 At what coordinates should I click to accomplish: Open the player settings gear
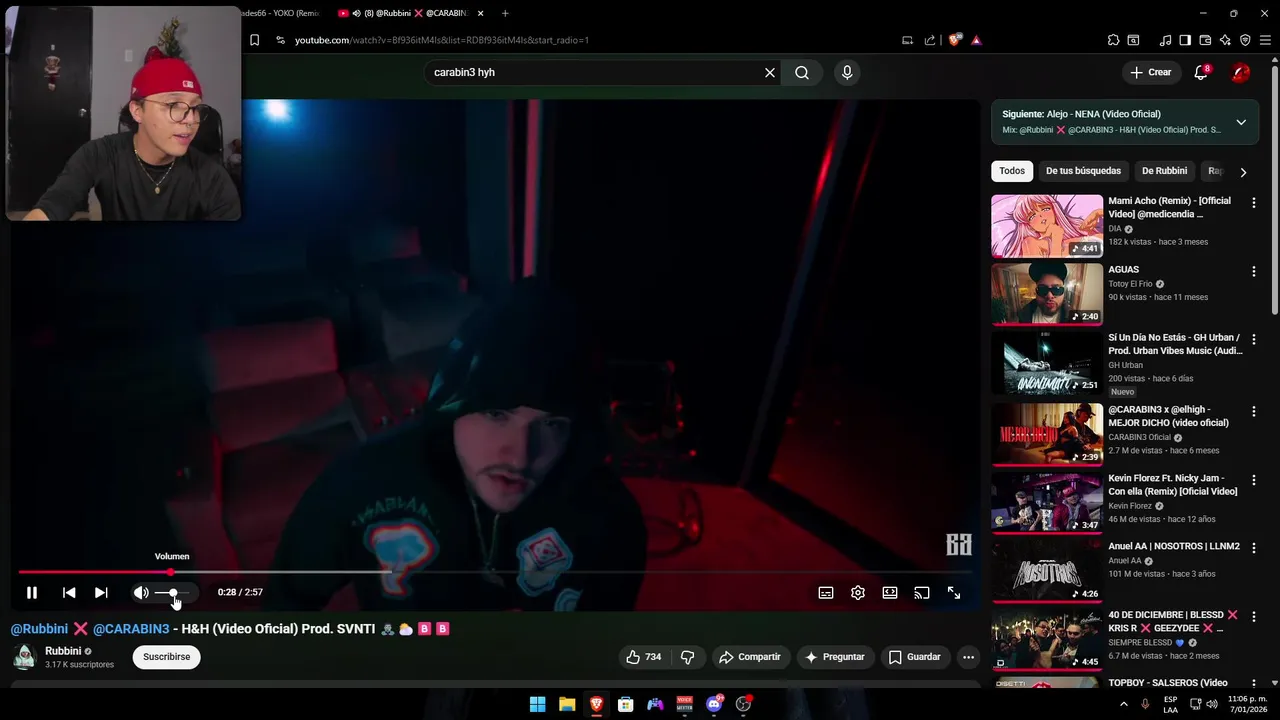(858, 593)
